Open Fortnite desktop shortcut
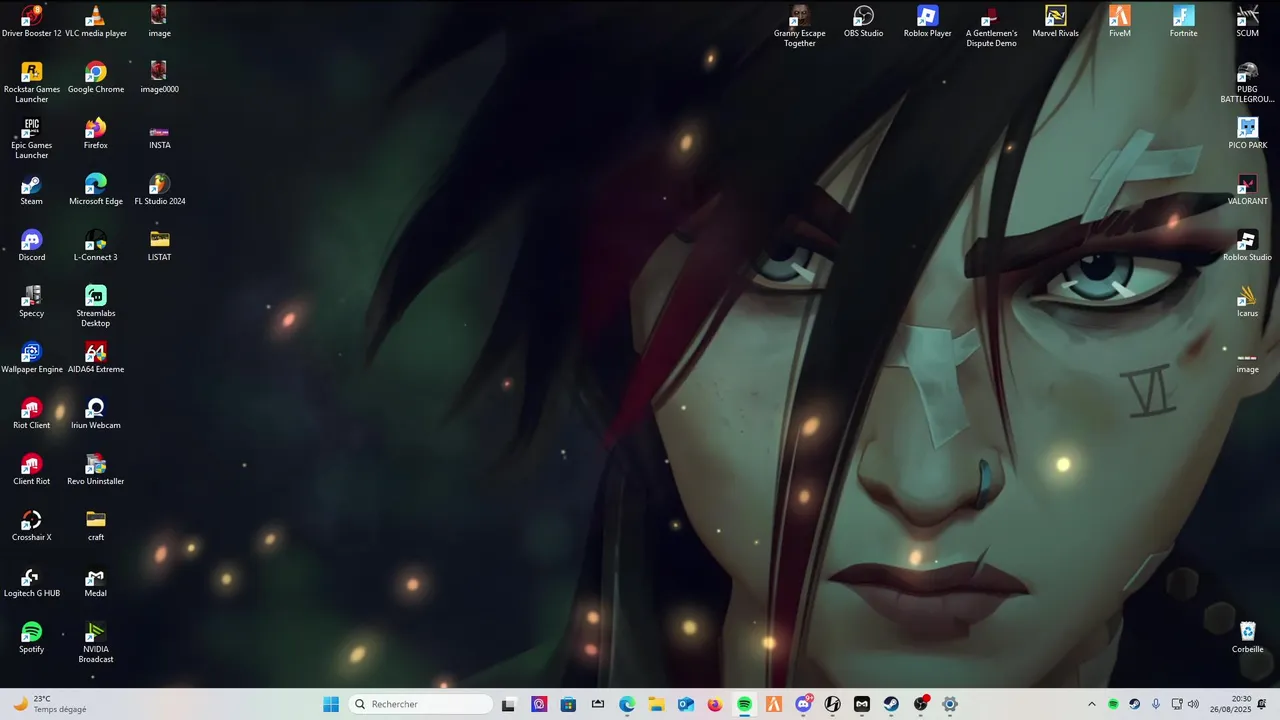Image resolution: width=1280 pixels, height=720 pixels. pyautogui.click(x=1184, y=21)
